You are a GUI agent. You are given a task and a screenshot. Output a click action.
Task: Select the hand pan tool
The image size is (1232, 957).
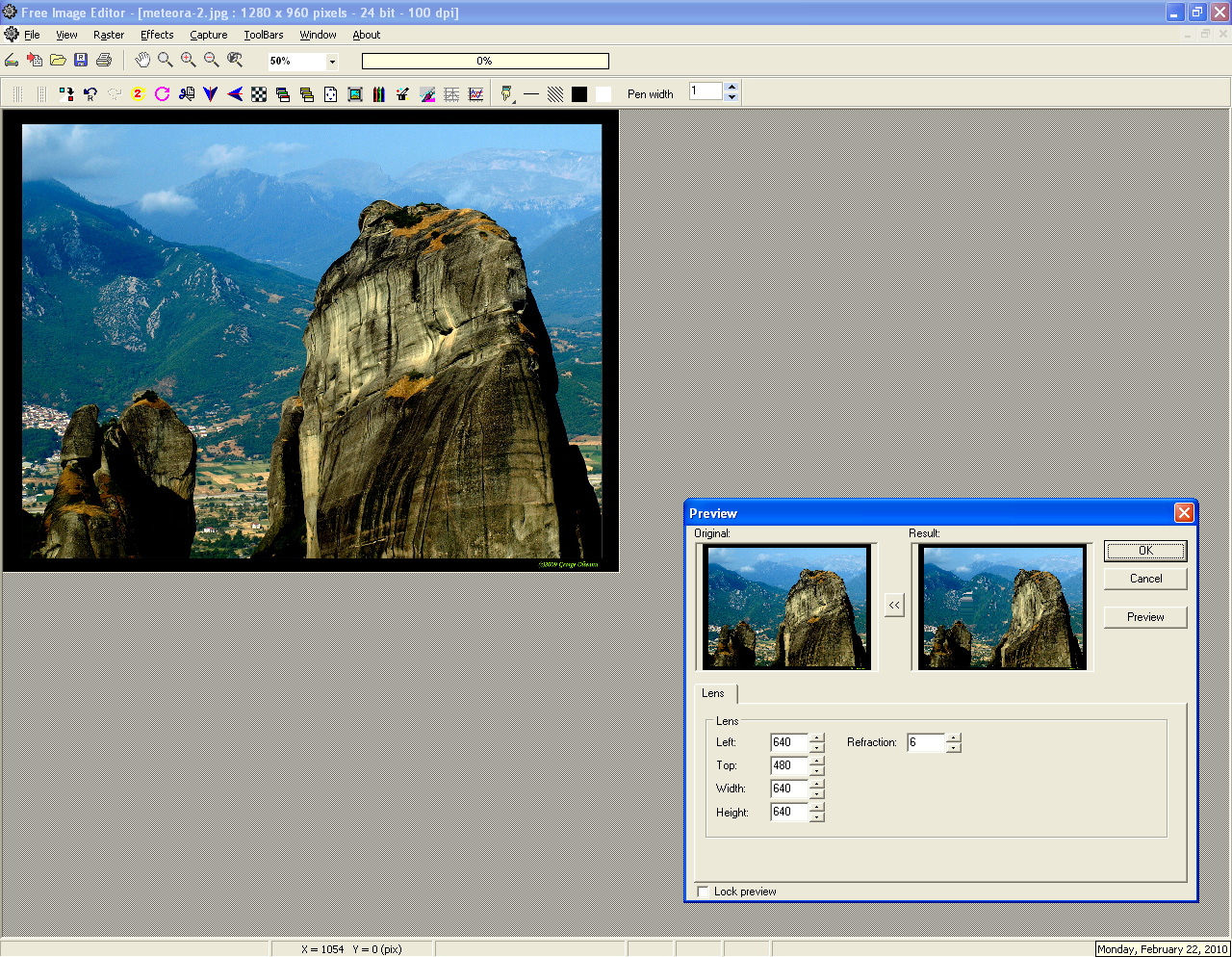142,61
